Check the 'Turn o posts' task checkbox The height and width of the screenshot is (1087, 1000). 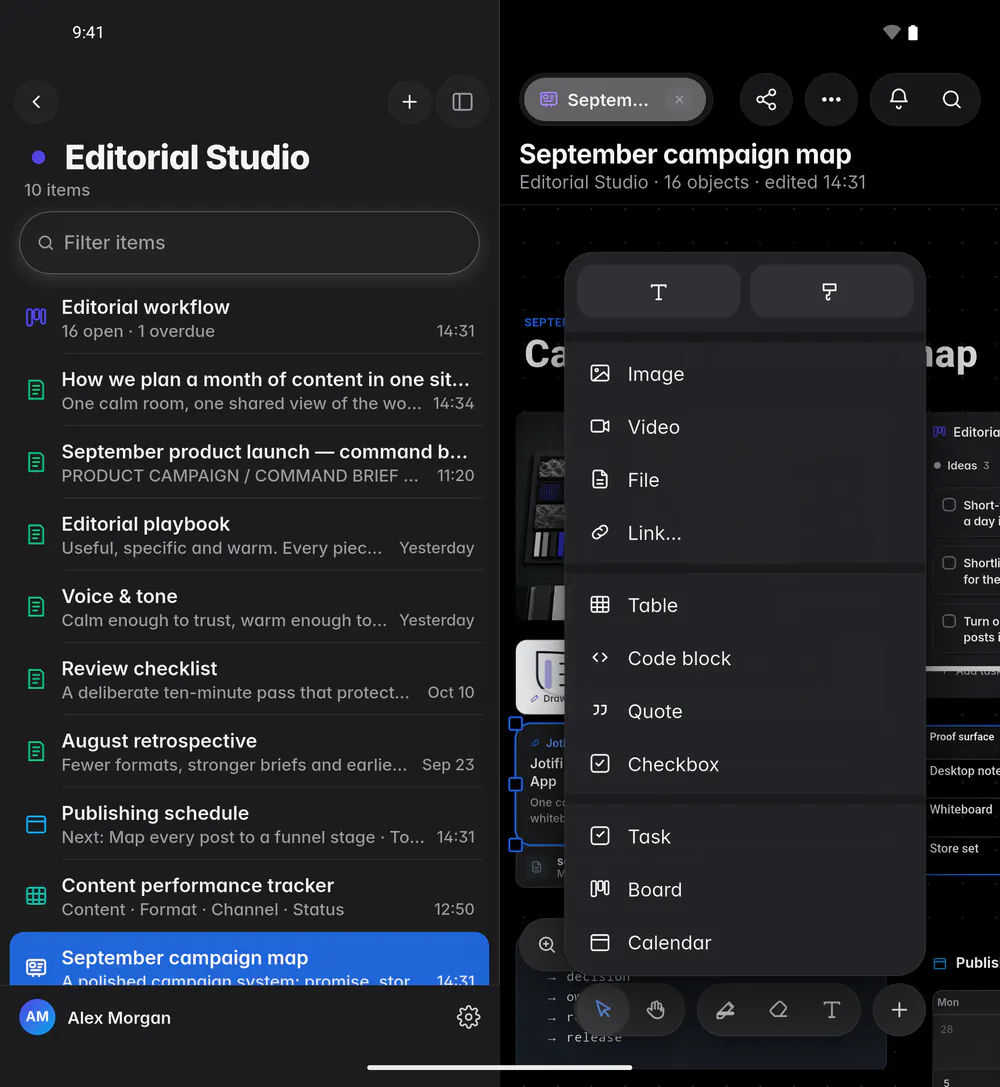949,621
